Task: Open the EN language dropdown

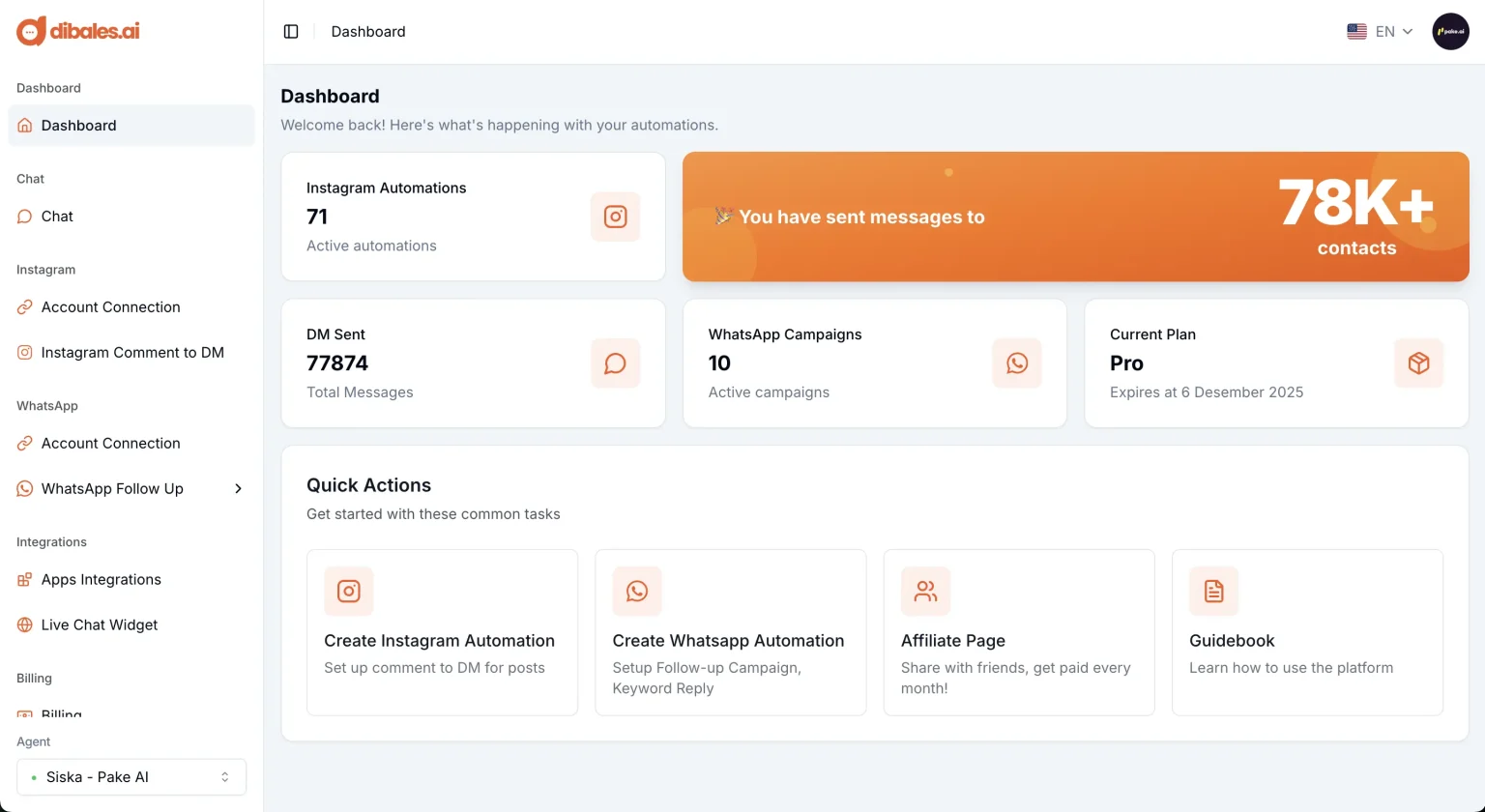Action: click(1379, 31)
